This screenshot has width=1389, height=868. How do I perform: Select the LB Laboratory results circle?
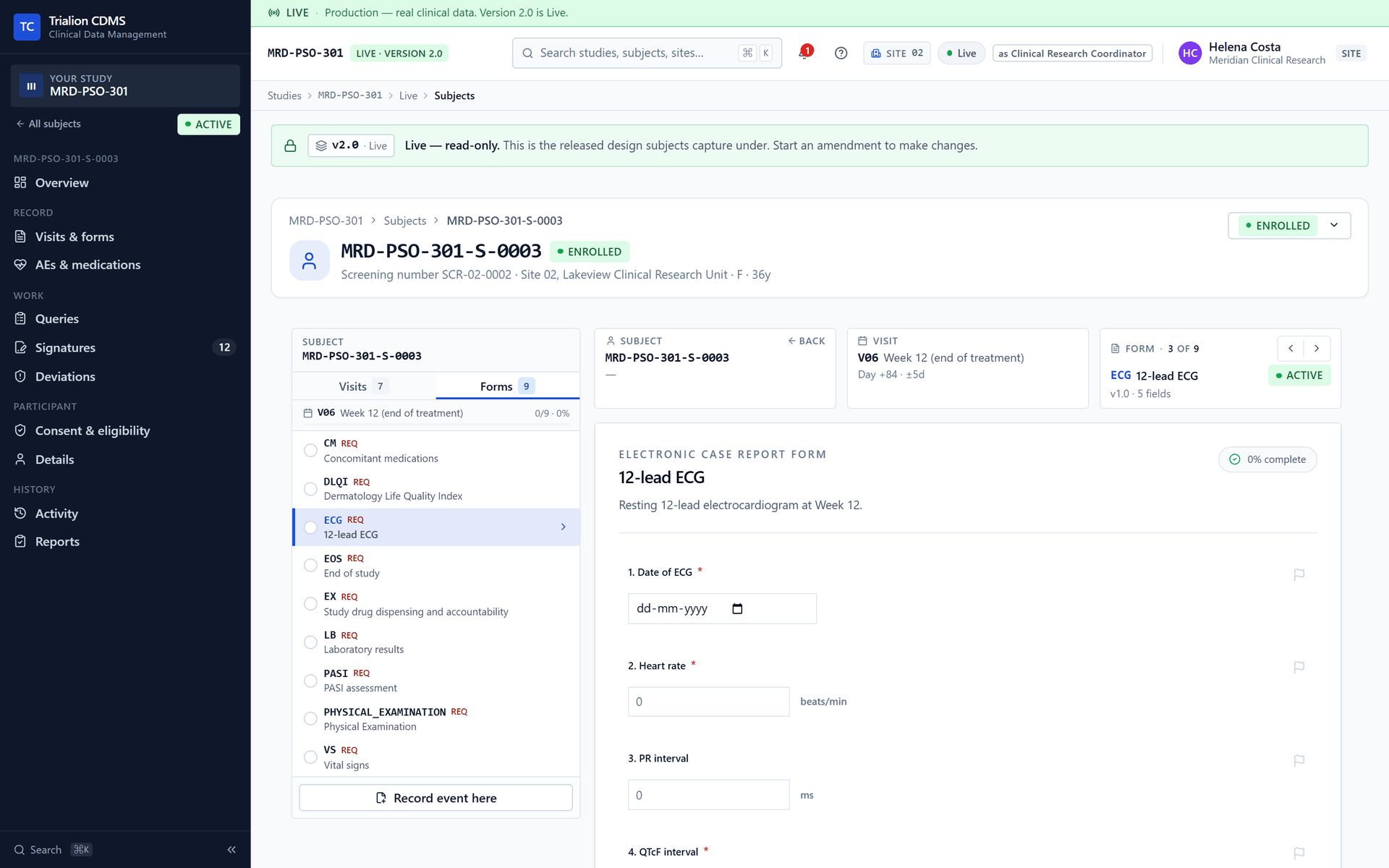pos(310,642)
